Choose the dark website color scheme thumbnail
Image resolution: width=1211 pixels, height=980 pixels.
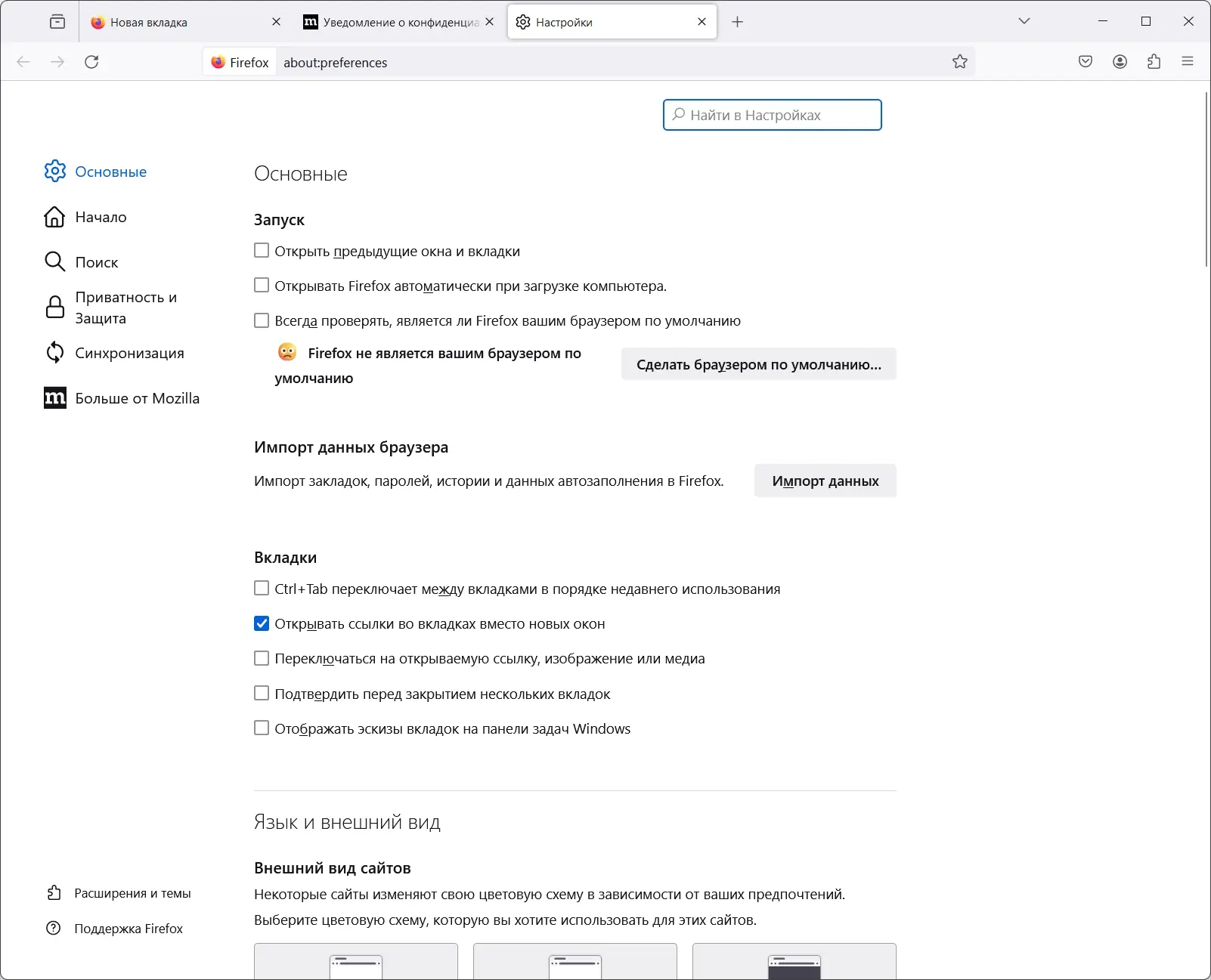coord(794,961)
